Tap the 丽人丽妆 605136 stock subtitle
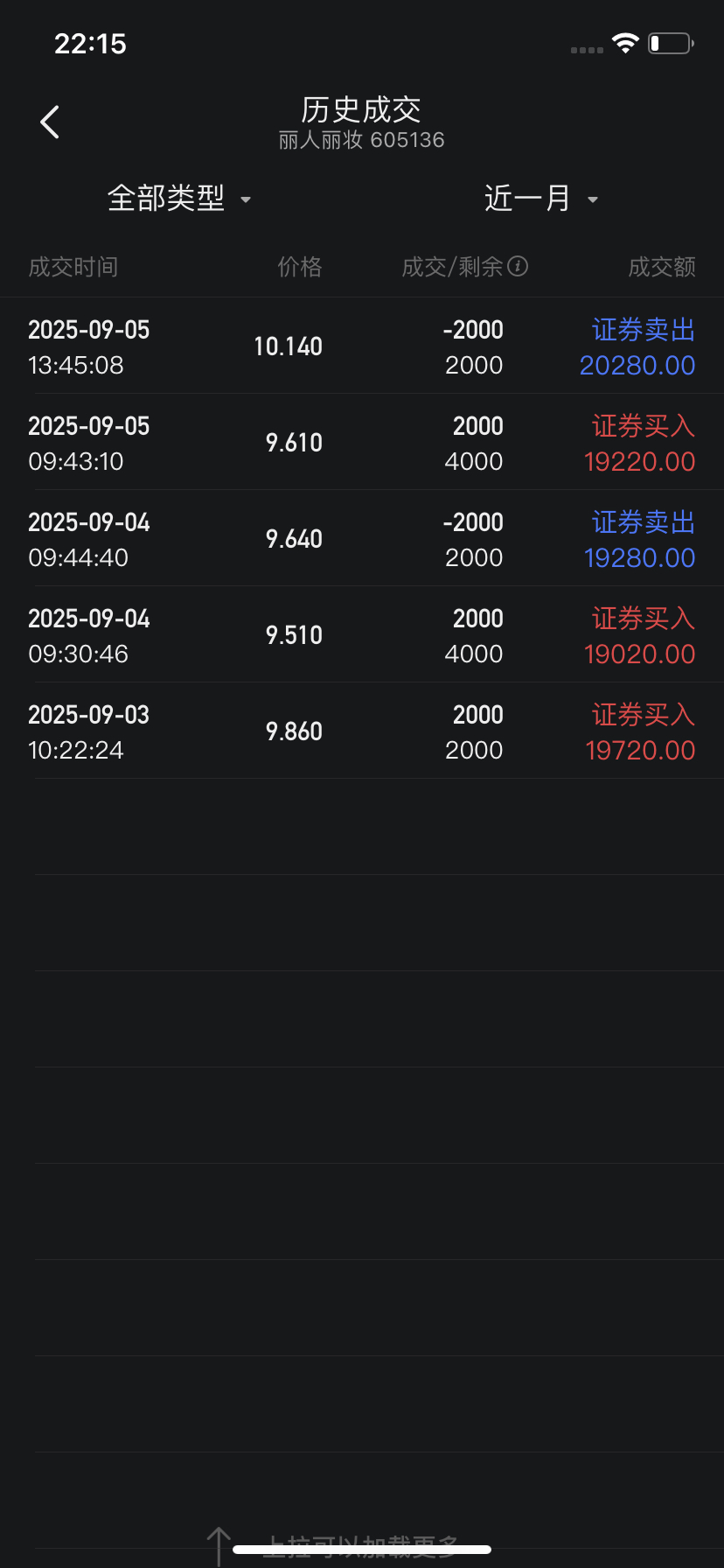Image resolution: width=724 pixels, height=1568 pixels. [362, 140]
